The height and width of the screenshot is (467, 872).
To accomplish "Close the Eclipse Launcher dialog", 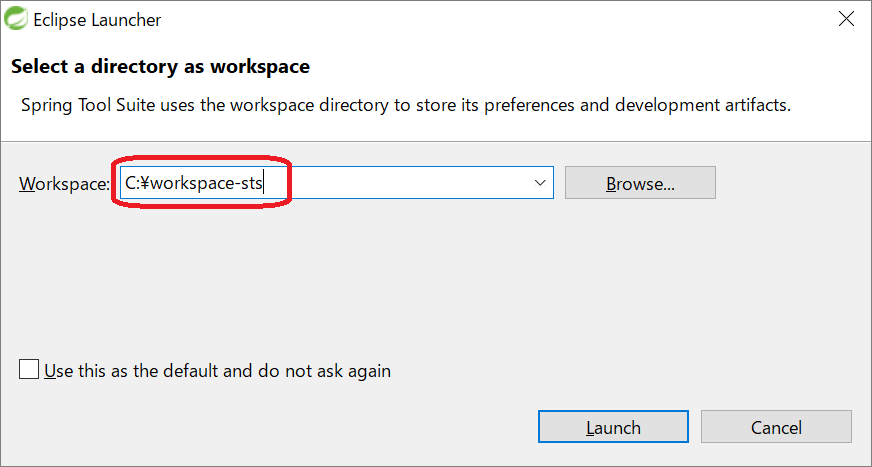I will pyautogui.click(x=845, y=19).
